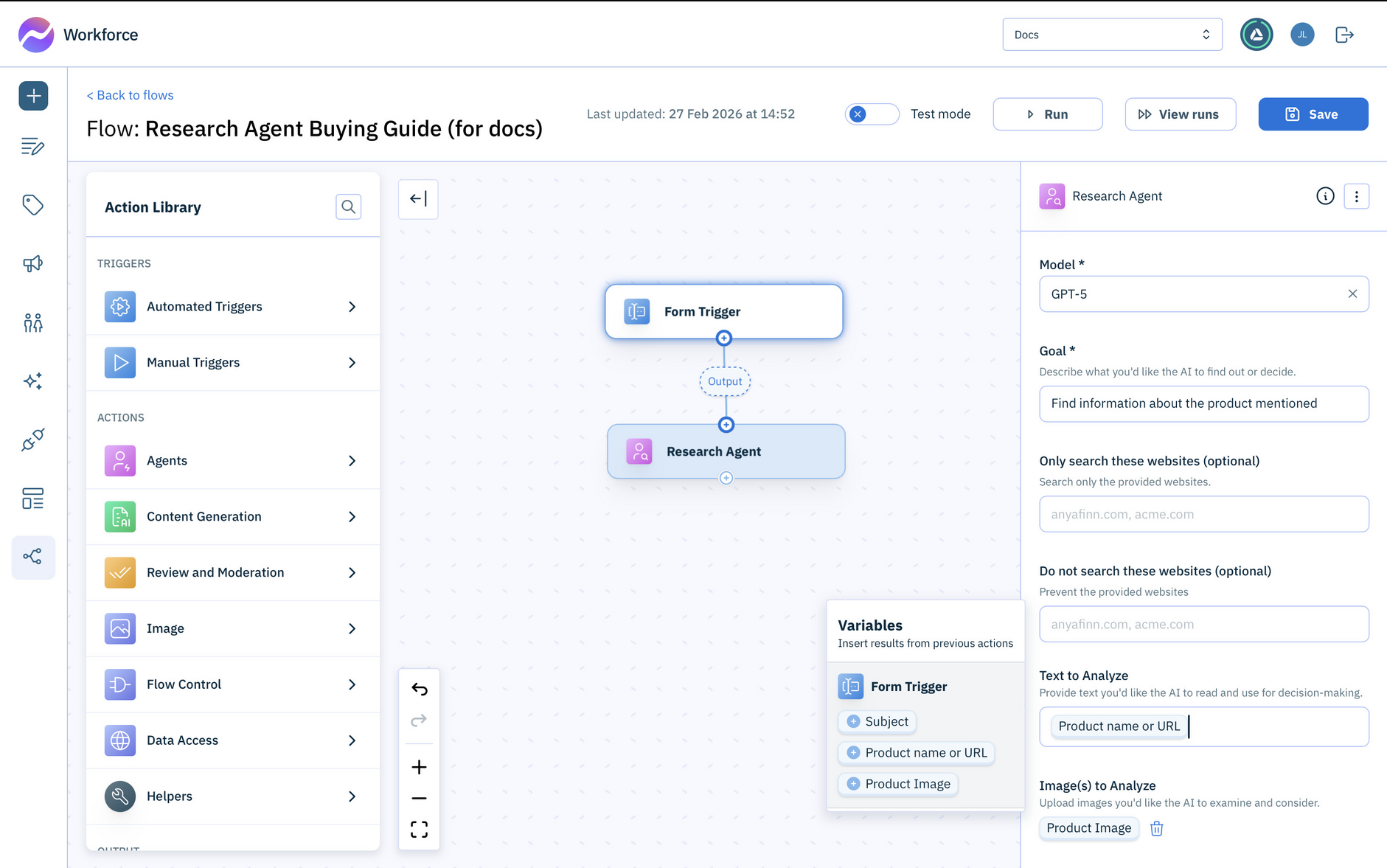The height and width of the screenshot is (868, 1387).
Task: Delete the Product Image with trash icon
Action: pos(1156,828)
